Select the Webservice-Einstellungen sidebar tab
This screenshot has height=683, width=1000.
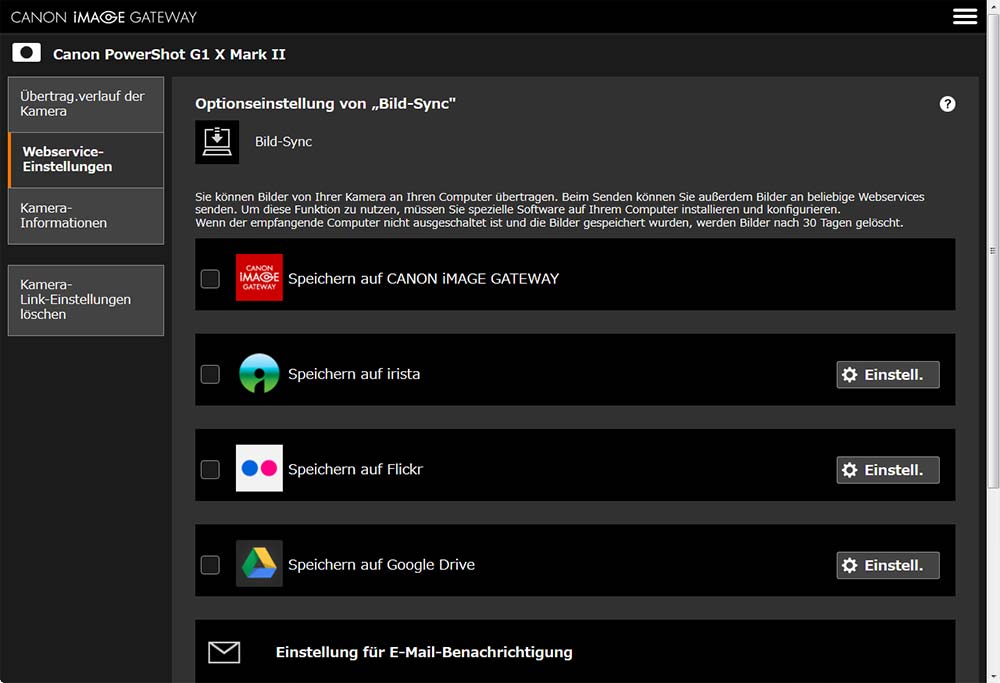click(x=86, y=160)
